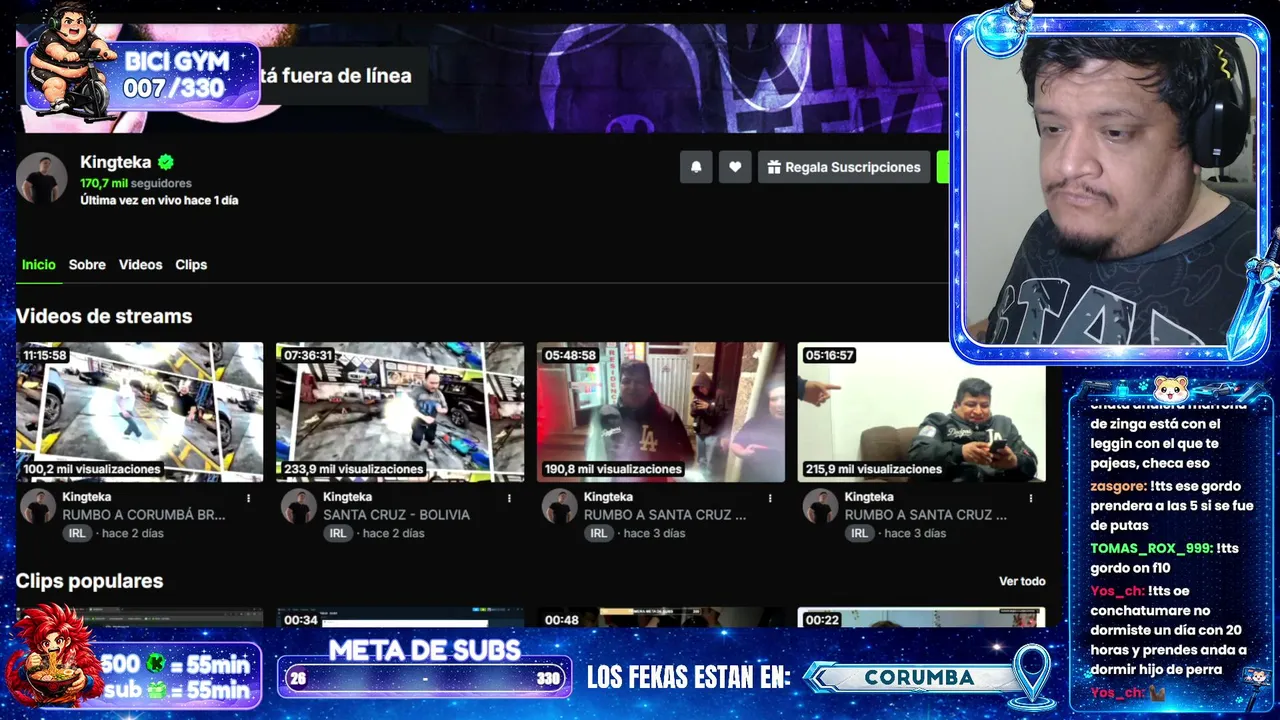Click the "215,9 mil visualizaciones" view count
Viewport: 1280px width, 720px height.
[873, 469]
